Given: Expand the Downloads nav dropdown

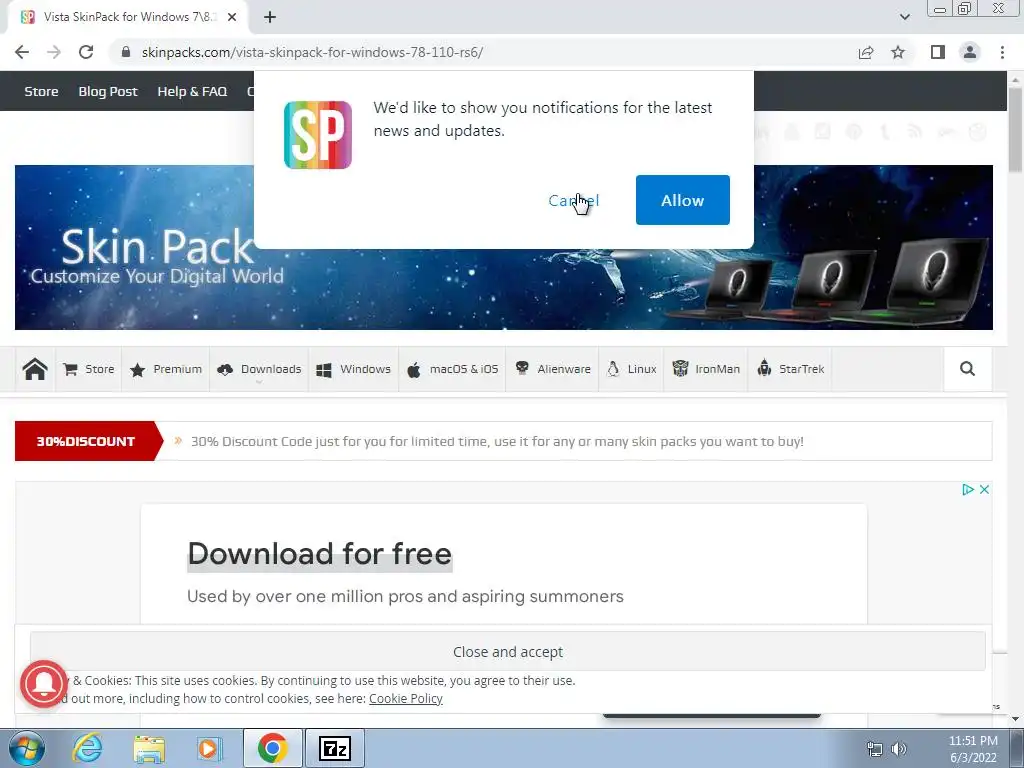Looking at the screenshot, I should (x=259, y=369).
